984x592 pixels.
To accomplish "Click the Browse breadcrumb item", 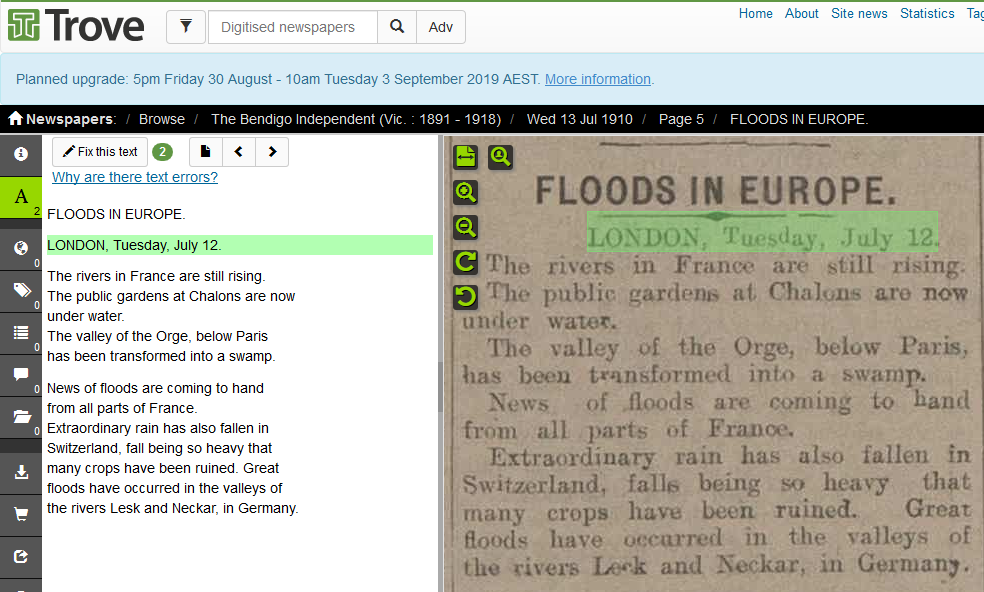I will (x=162, y=119).
